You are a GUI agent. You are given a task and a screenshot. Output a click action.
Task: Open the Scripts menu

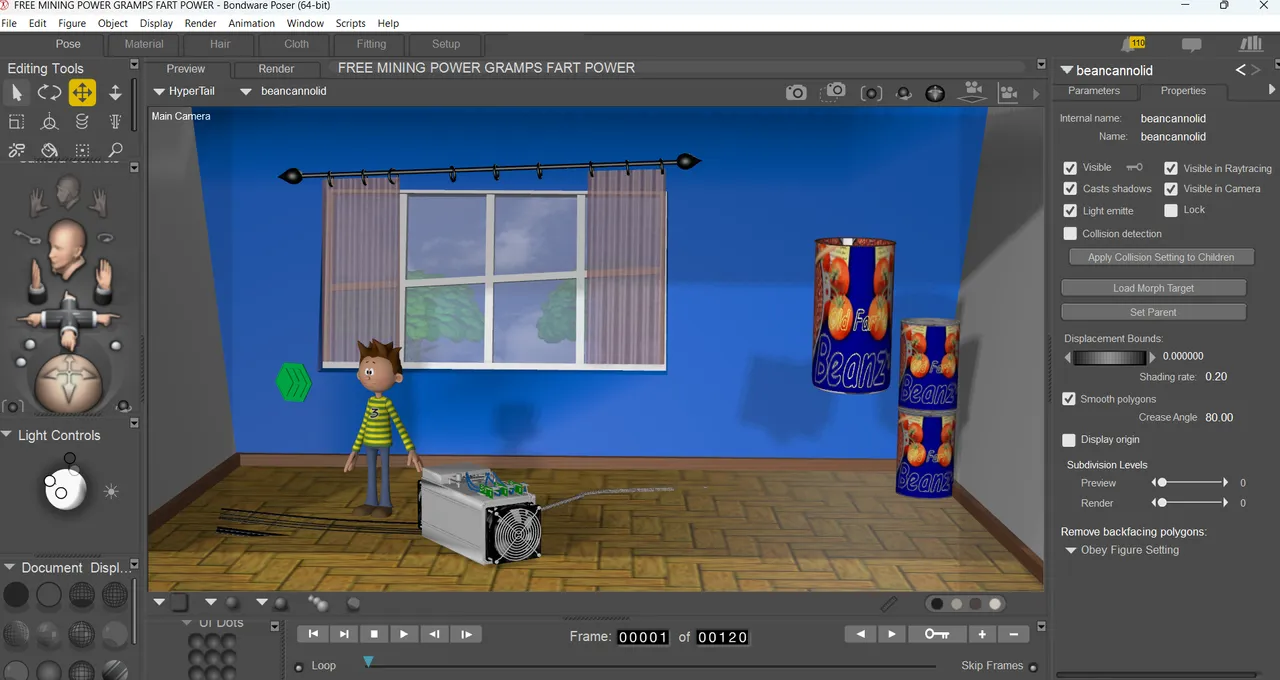tap(350, 23)
